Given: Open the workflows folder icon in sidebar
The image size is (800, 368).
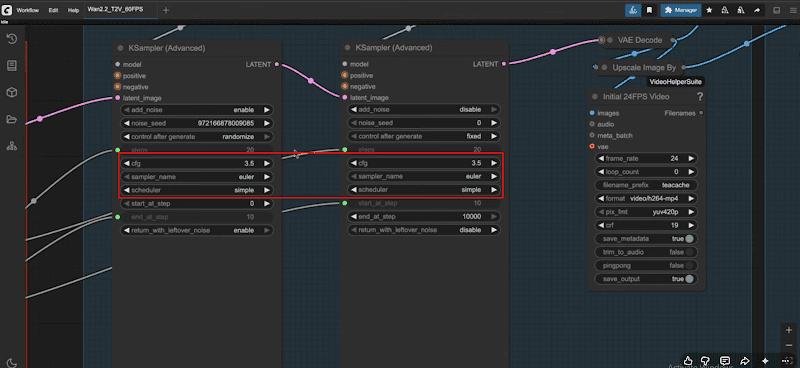Looking at the screenshot, I should pos(12,119).
